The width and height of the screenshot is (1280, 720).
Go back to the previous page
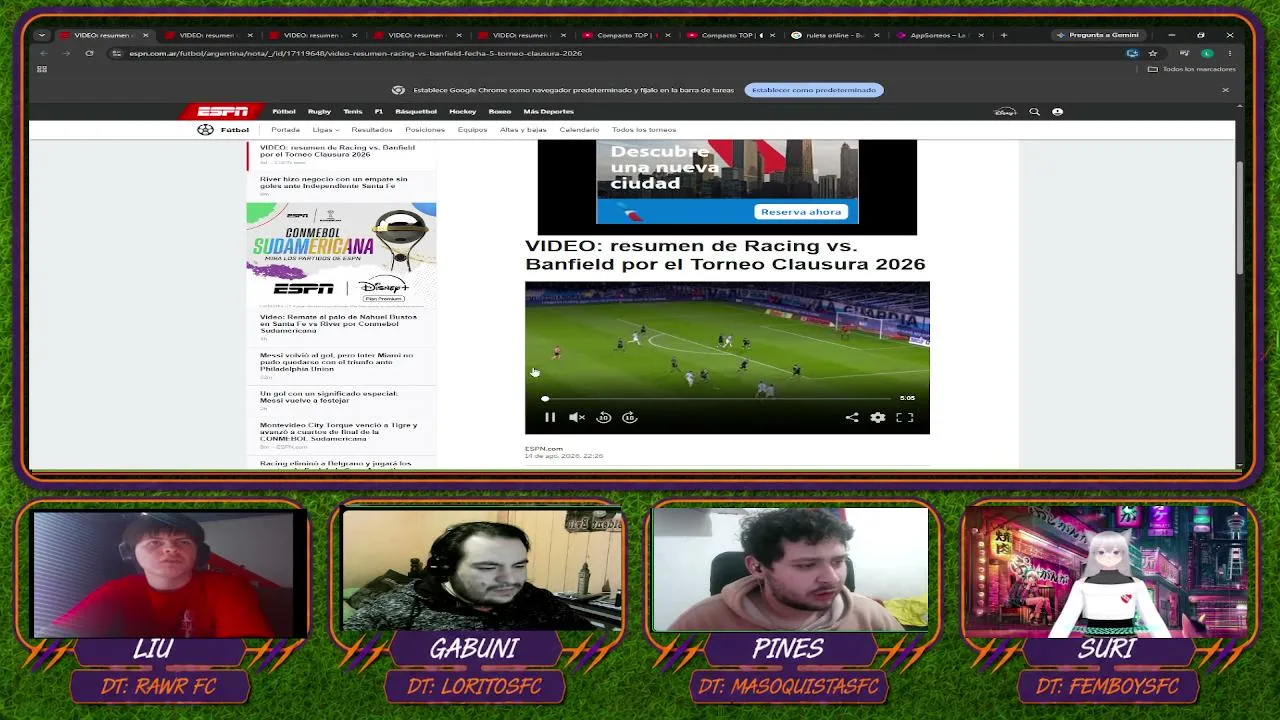pos(43,53)
